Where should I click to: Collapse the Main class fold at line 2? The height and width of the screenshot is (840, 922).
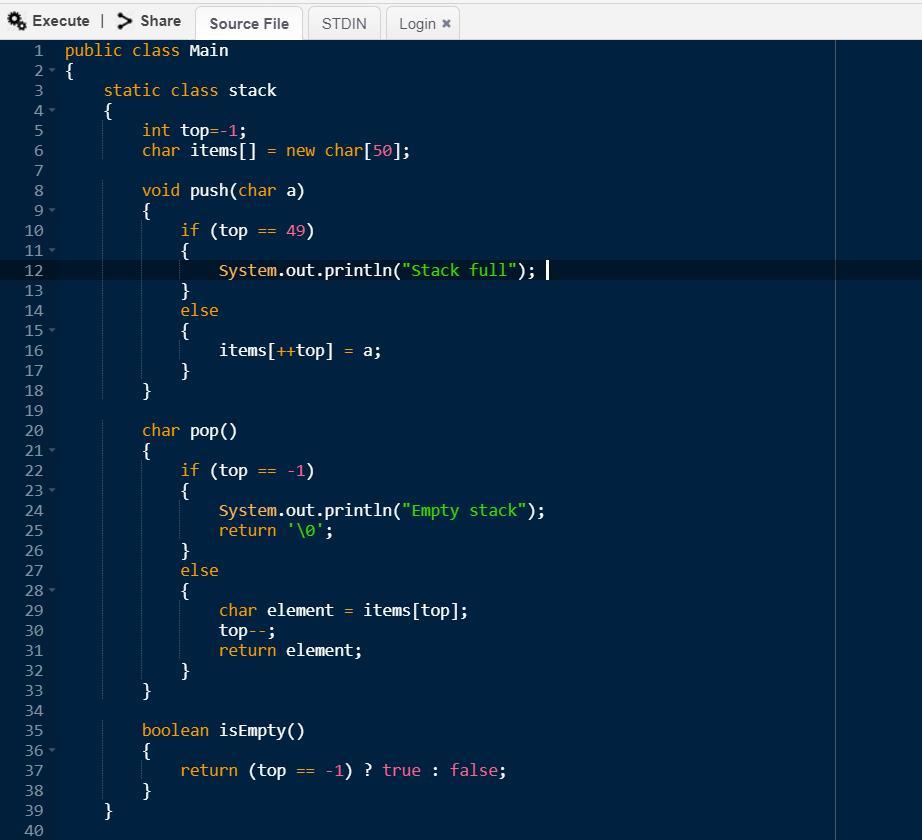52,71
